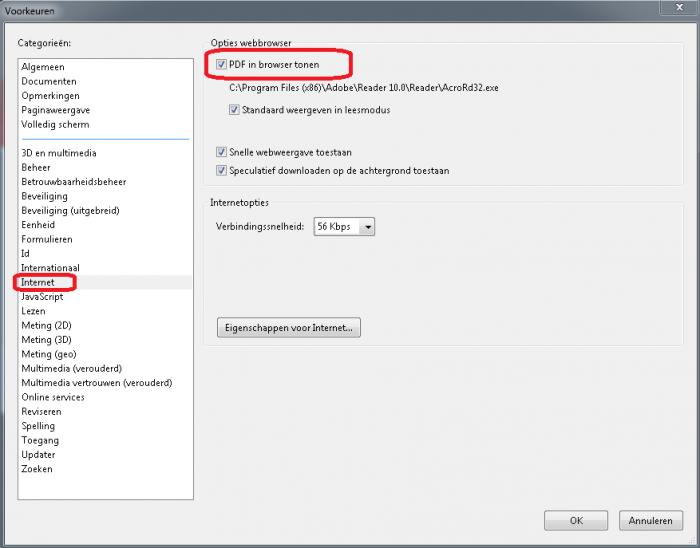The height and width of the screenshot is (548, 700).
Task: Cancel with the Annuleren button
Action: pos(650,520)
